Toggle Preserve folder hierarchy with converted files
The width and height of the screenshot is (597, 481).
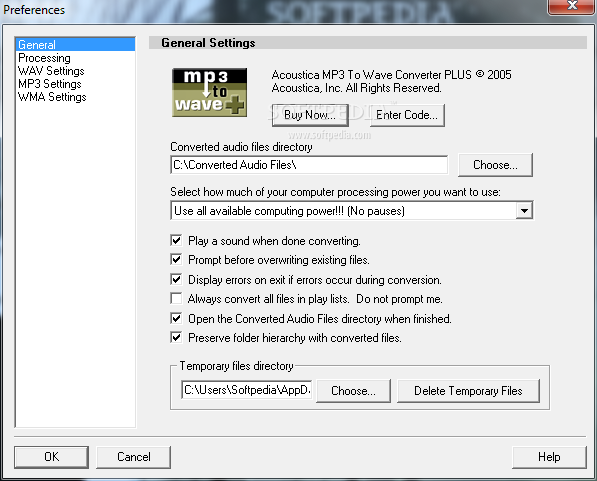point(176,337)
